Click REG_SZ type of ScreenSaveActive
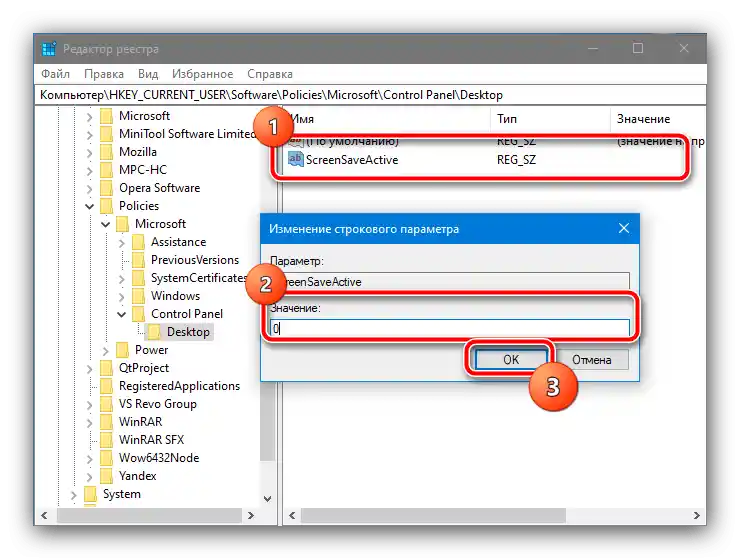 516,160
